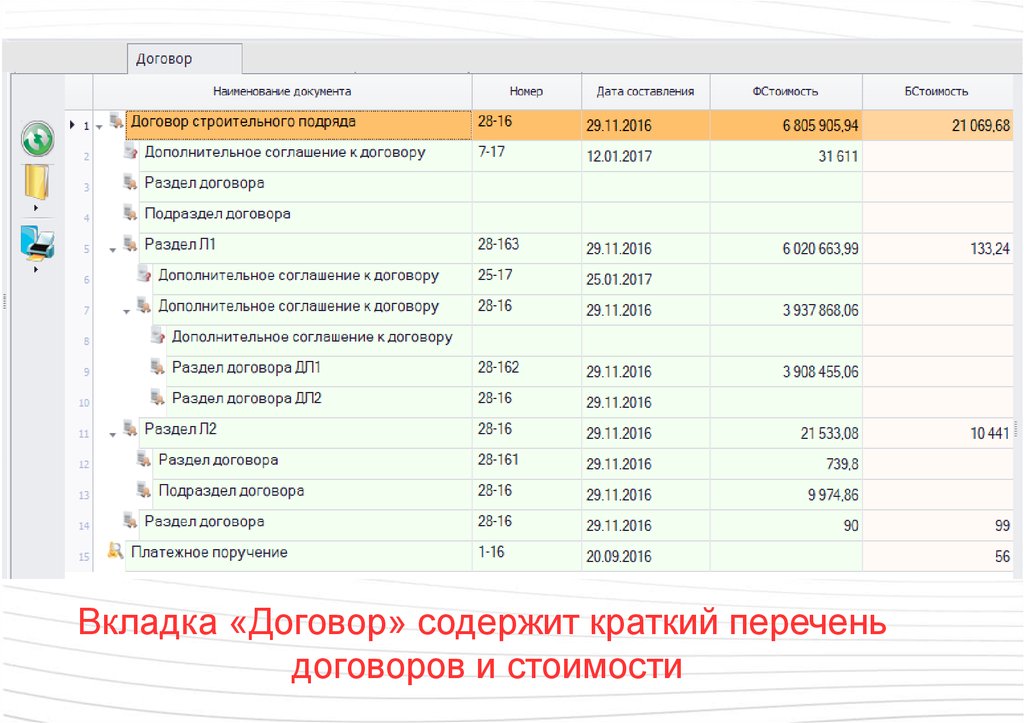Click the value 739,8
The width and height of the screenshot is (1024, 723).
pyautogui.click(x=842, y=464)
